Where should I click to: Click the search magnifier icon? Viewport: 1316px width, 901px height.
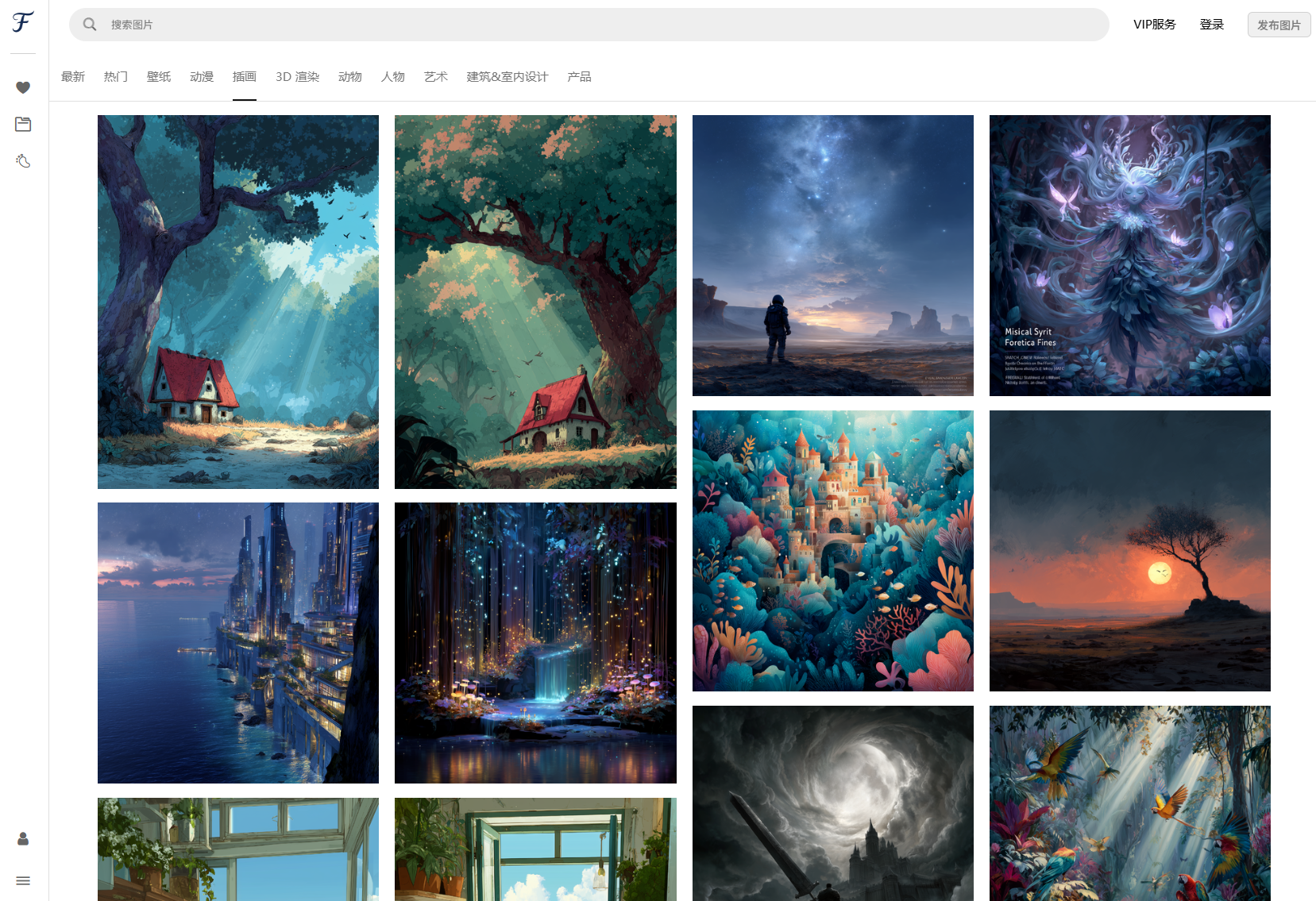pos(90,25)
